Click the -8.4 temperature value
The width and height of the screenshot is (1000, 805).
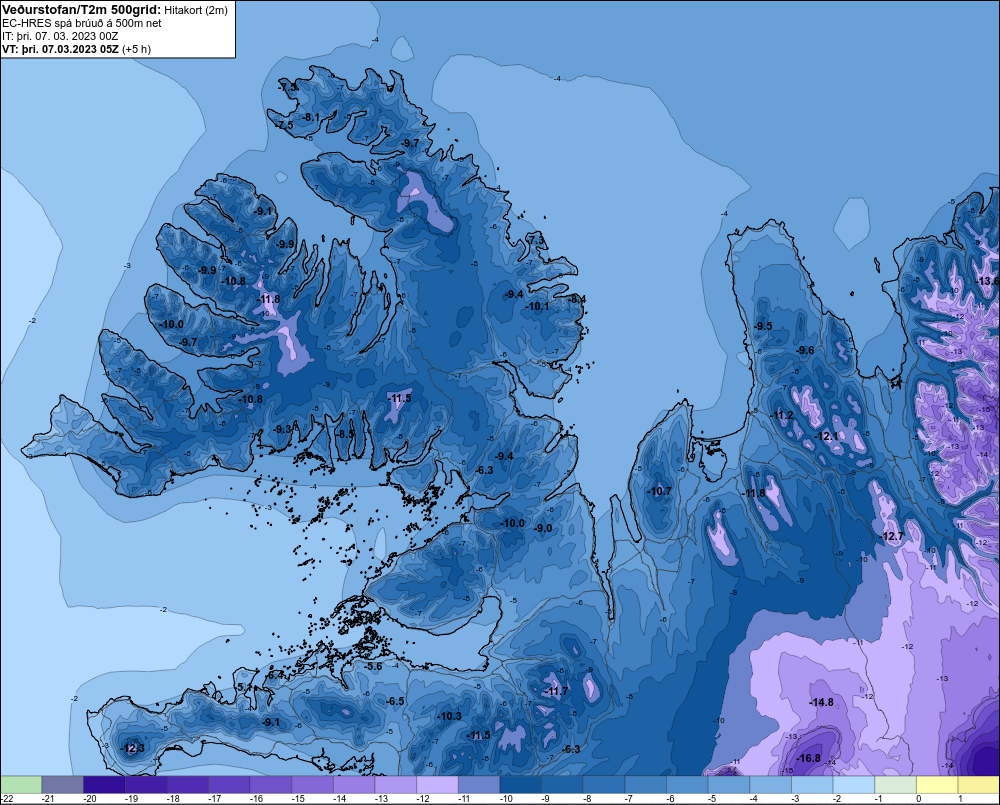pyautogui.click(x=577, y=299)
